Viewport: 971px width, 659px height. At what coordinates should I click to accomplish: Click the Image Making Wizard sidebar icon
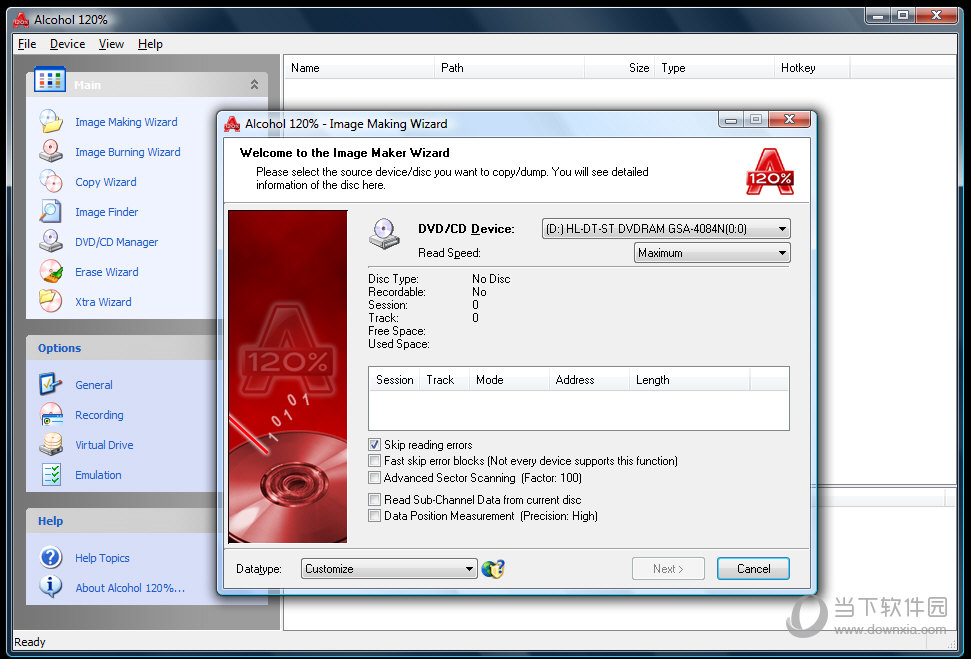coord(51,121)
